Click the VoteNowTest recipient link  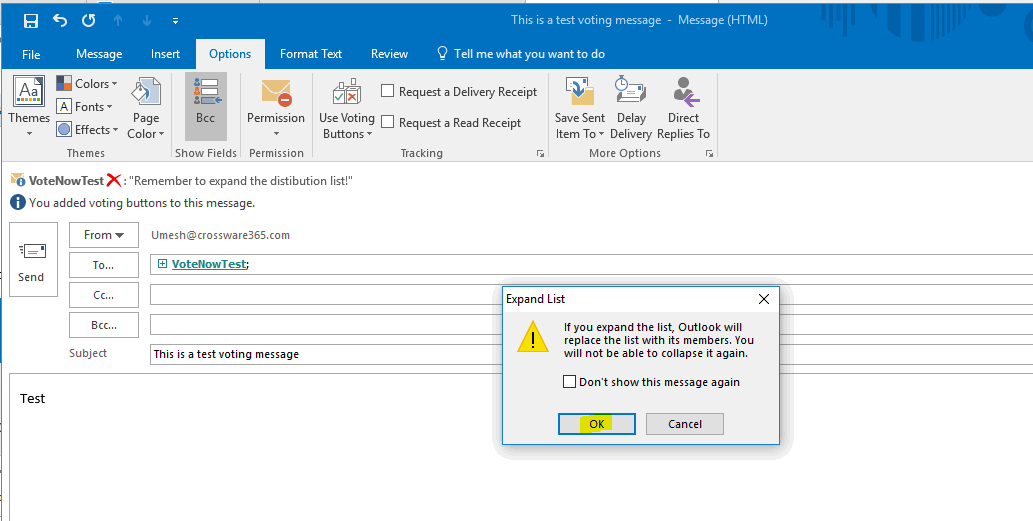coord(209,264)
